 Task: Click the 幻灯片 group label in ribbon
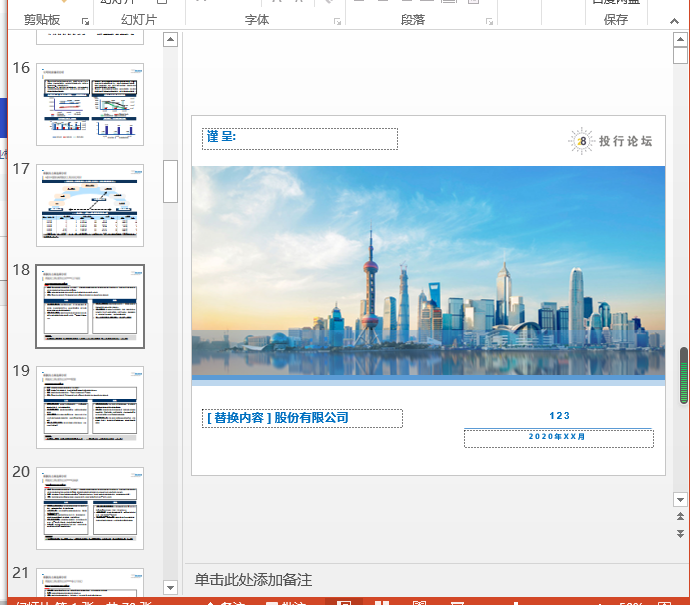(139, 20)
